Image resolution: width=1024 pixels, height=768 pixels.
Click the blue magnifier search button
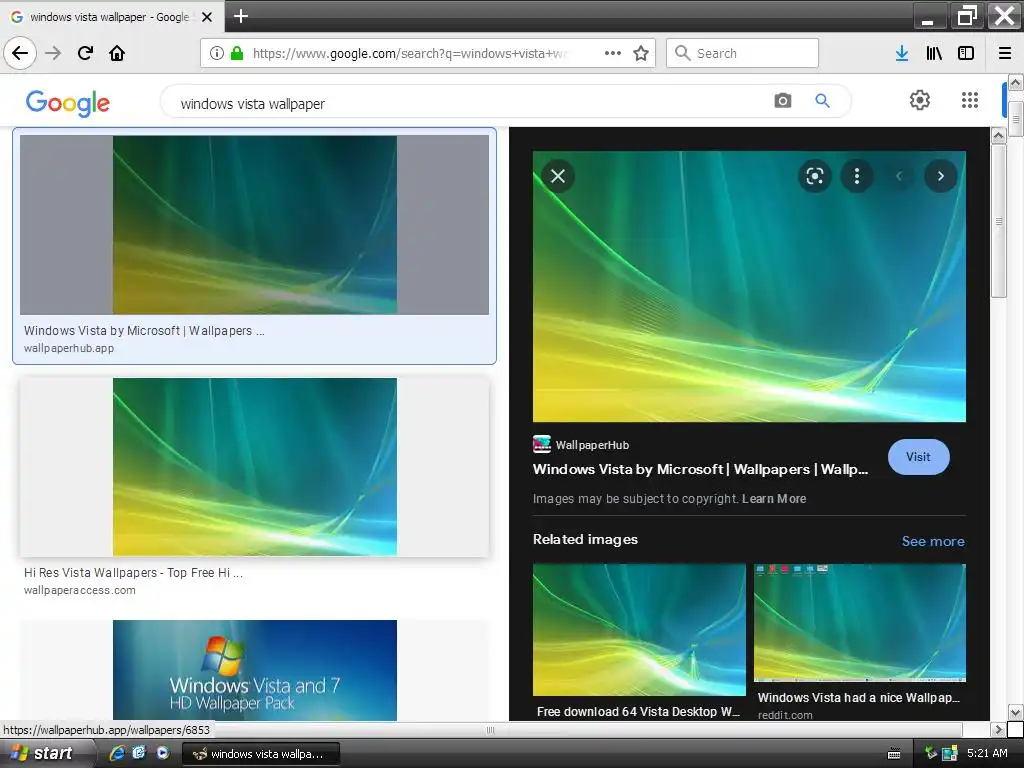822,101
